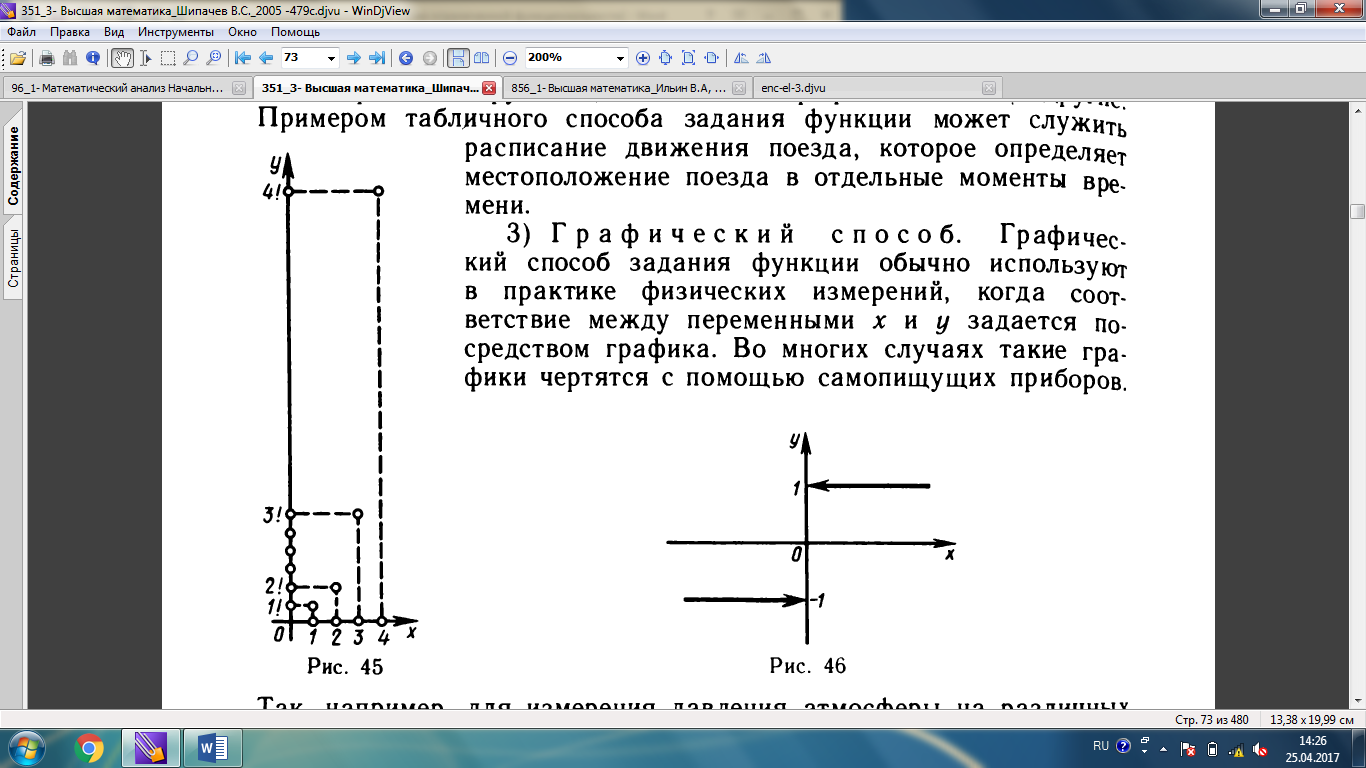Go to the previous page
The width and height of the screenshot is (1366, 768).
pyautogui.click(x=266, y=58)
